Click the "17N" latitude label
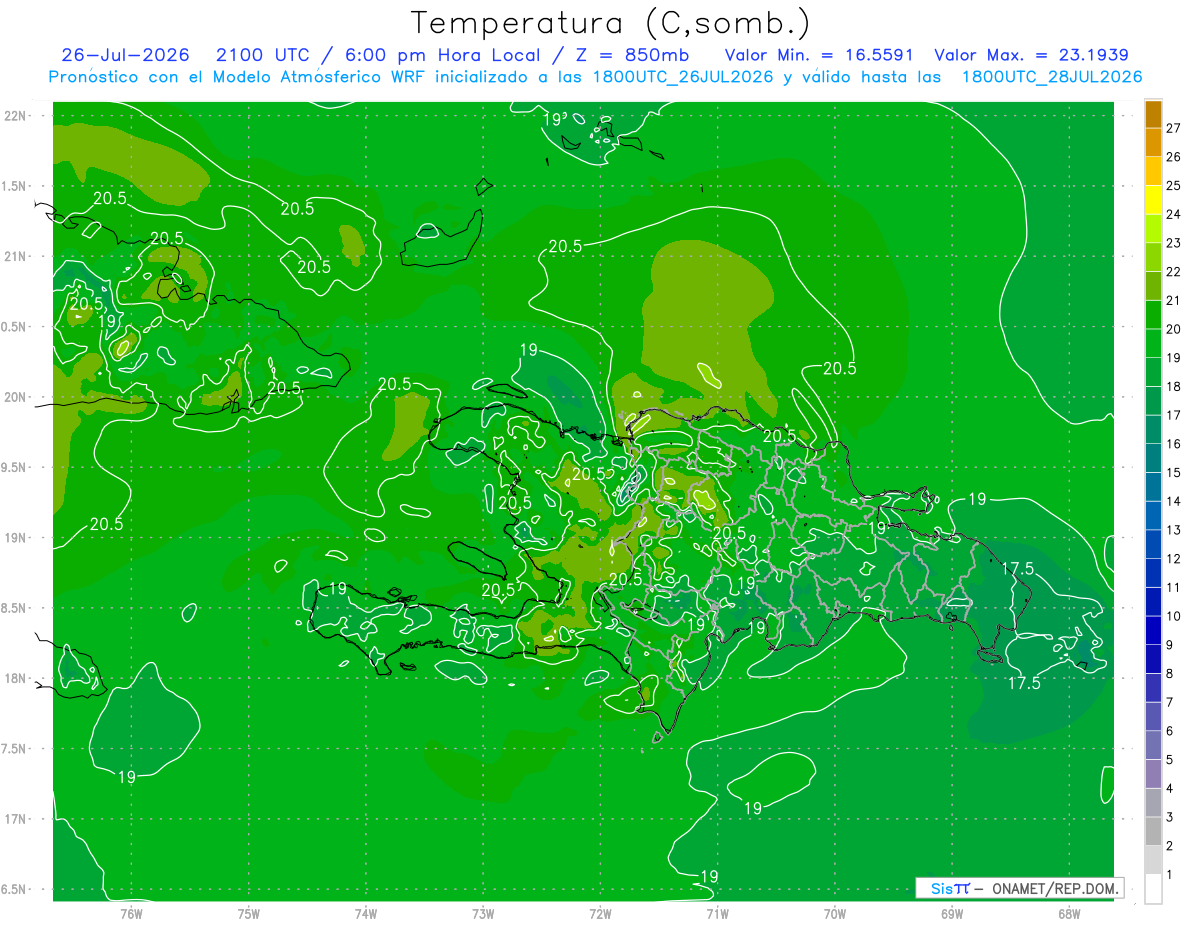The height and width of the screenshot is (927, 1200). coord(15,819)
